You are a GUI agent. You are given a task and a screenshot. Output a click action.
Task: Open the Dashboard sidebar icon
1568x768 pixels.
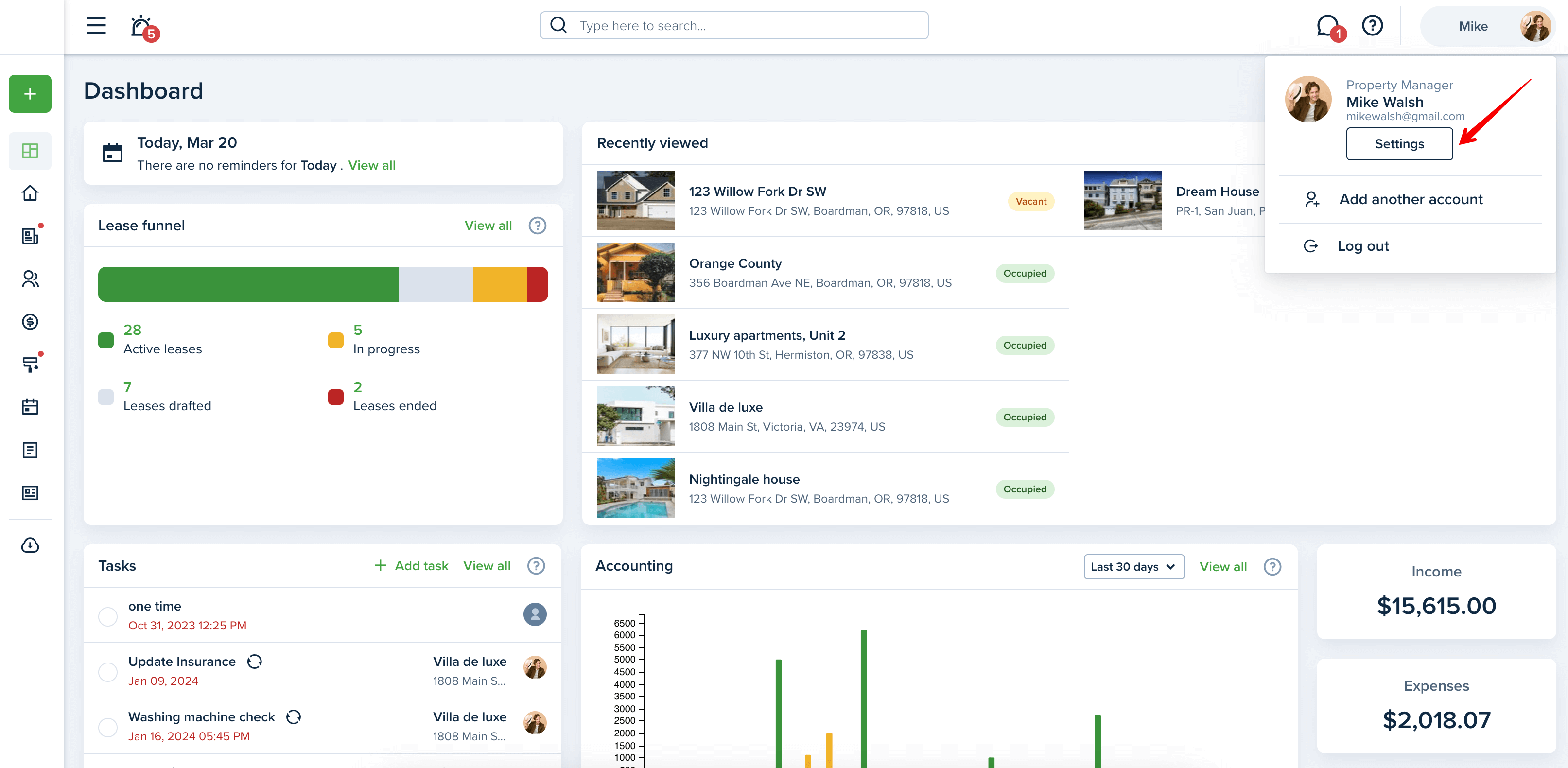[x=30, y=150]
